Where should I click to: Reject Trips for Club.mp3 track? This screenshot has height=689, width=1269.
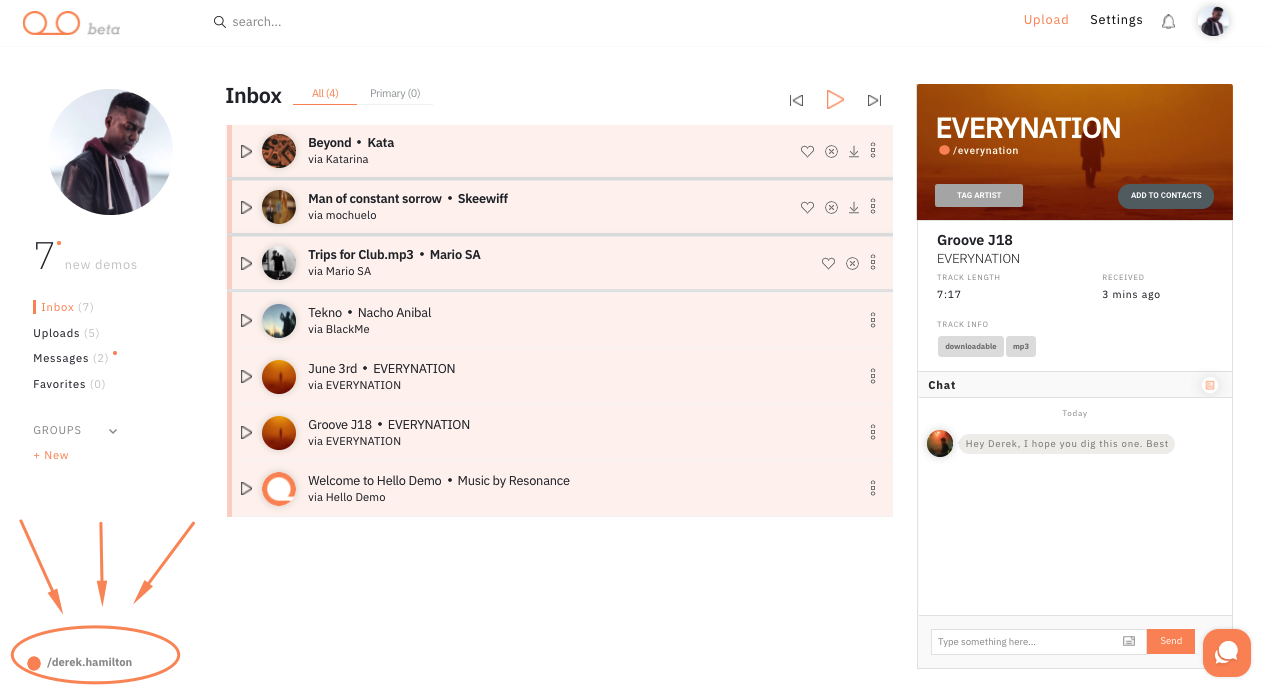852,264
